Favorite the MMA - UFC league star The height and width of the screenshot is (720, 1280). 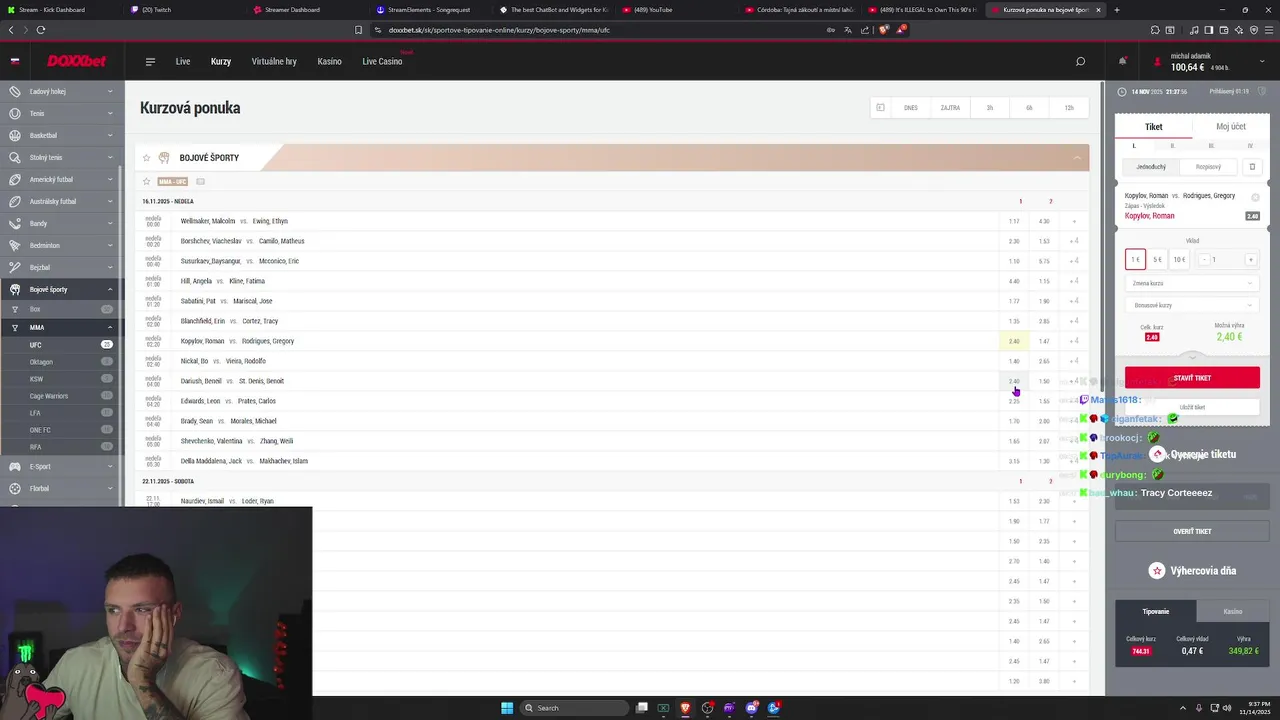pos(146,182)
